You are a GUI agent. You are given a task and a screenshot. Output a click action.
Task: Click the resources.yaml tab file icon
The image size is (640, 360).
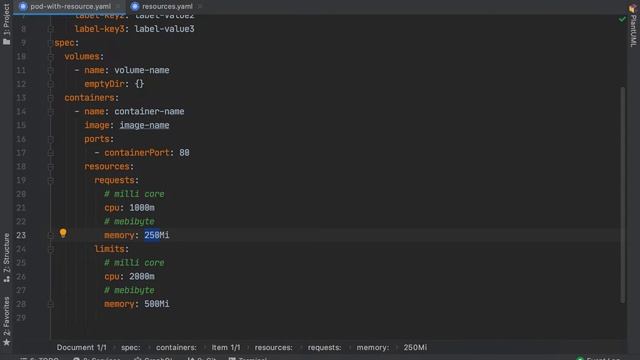pyautogui.click(x=135, y=6)
